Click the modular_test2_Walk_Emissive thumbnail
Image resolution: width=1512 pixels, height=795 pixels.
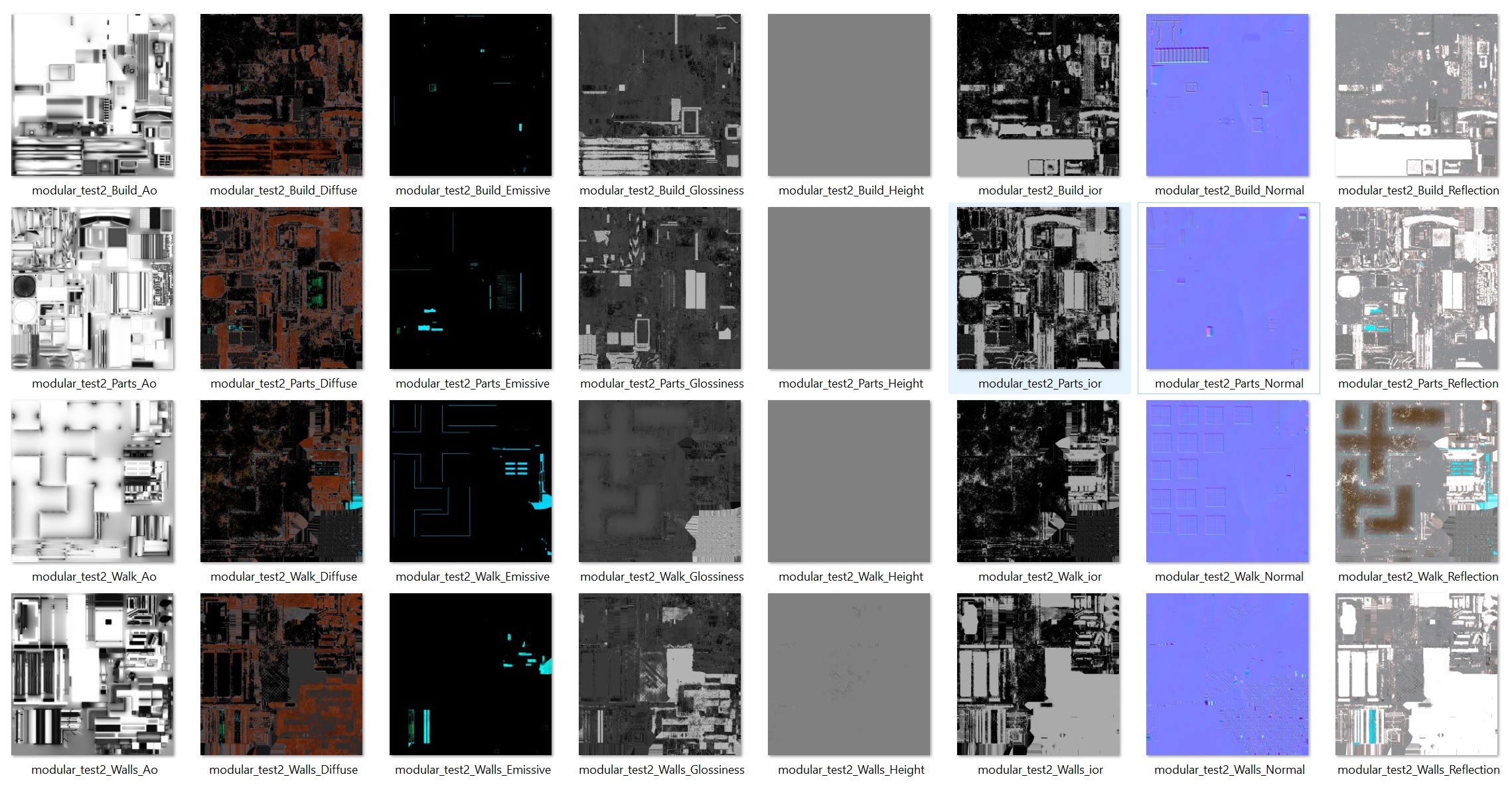(x=471, y=481)
